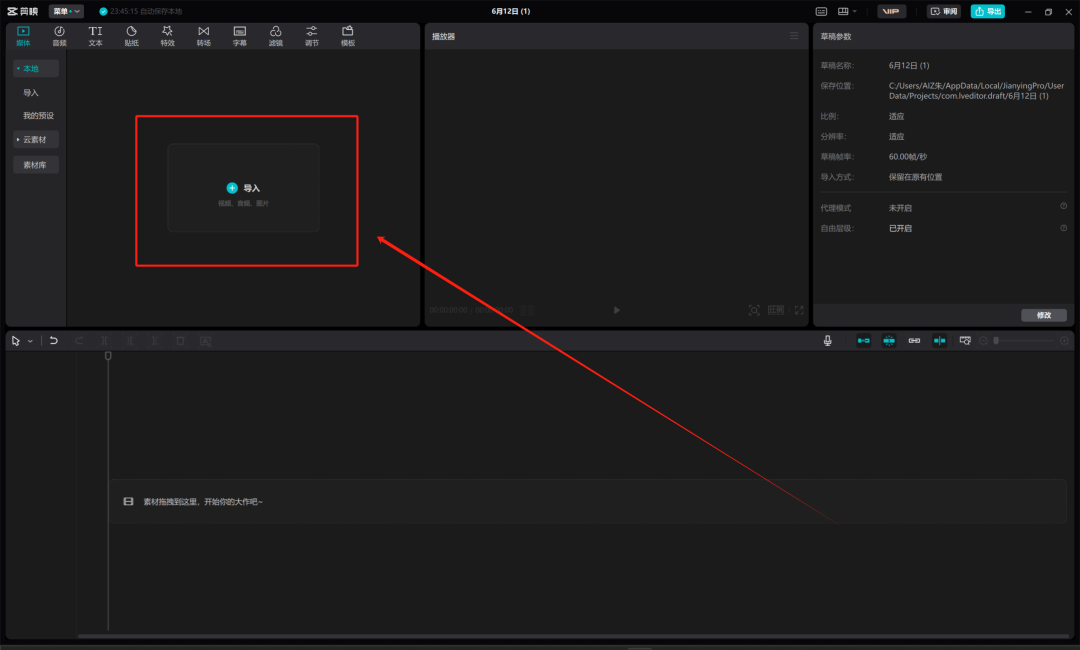The width and height of the screenshot is (1080, 650).
Task: Open the selection cursor mode dropdown arrow
Action: [x=30, y=341]
